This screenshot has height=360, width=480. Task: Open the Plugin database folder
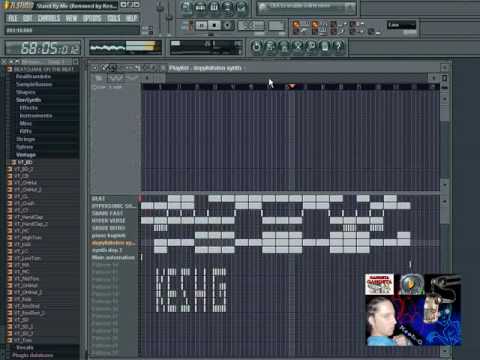[x=32, y=355]
